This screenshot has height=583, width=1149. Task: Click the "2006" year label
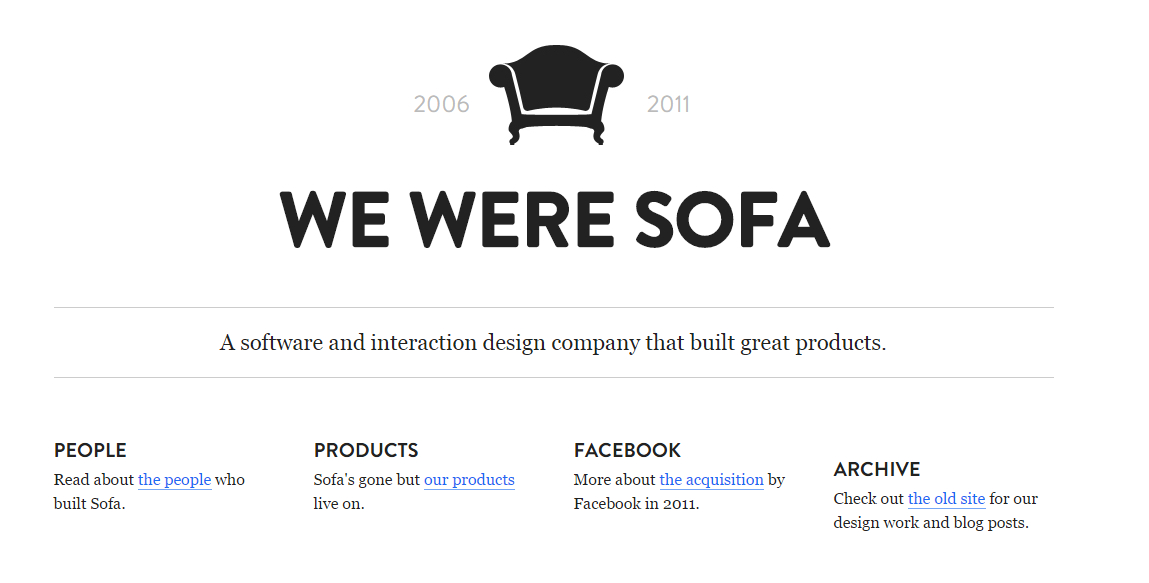click(441, 104)
